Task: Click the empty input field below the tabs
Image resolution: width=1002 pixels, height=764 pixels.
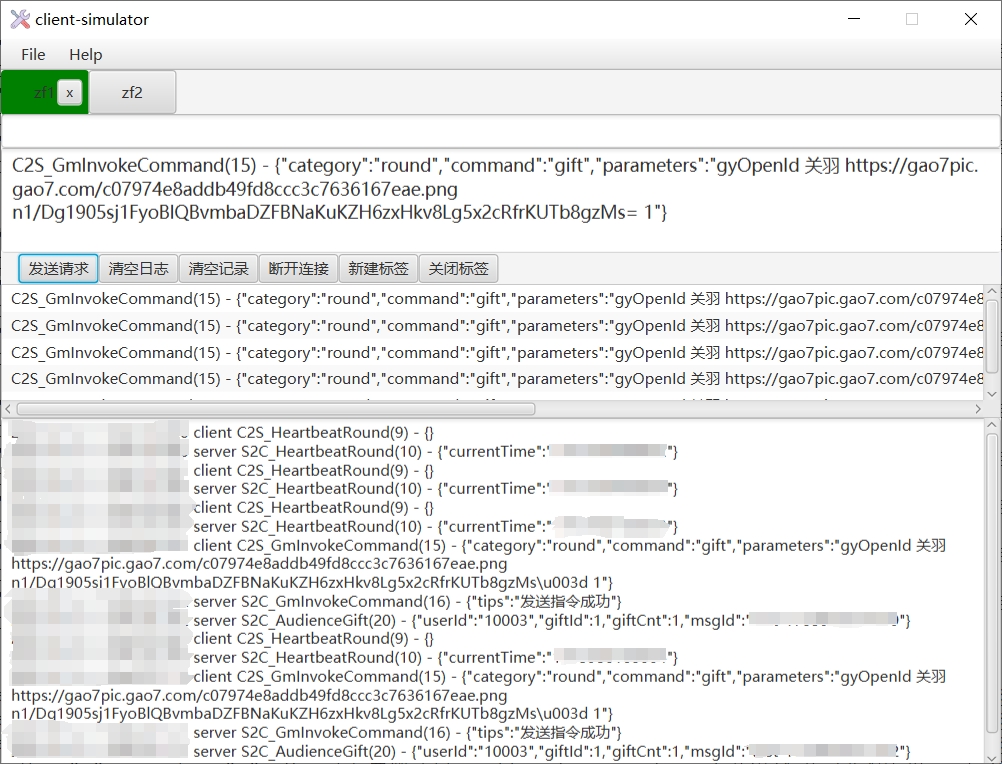Action: click(x=501, y=132)
